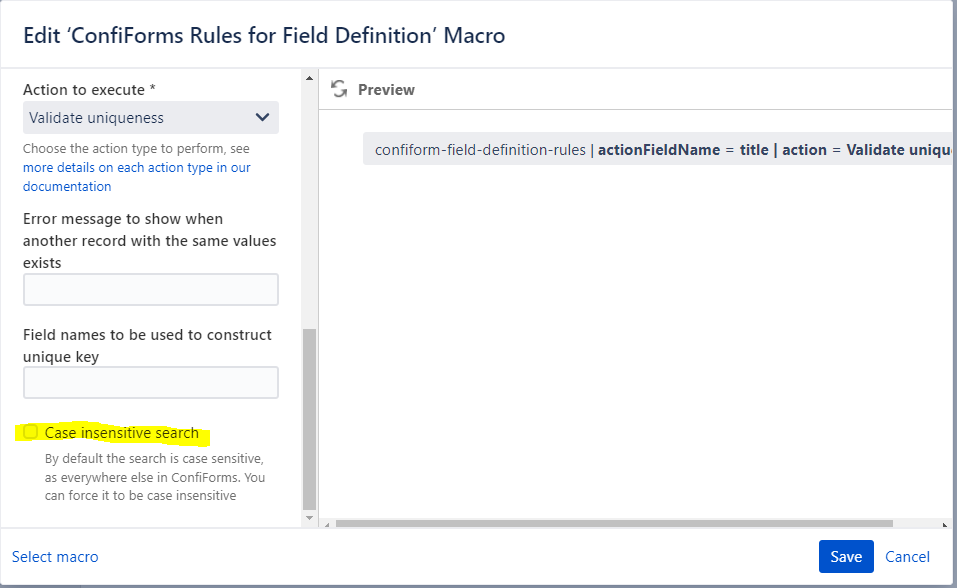Viewport: 957px width, 588px height.
Task: Click the preview horizontal scrollbar thumb
Action: tap(614, 524)
